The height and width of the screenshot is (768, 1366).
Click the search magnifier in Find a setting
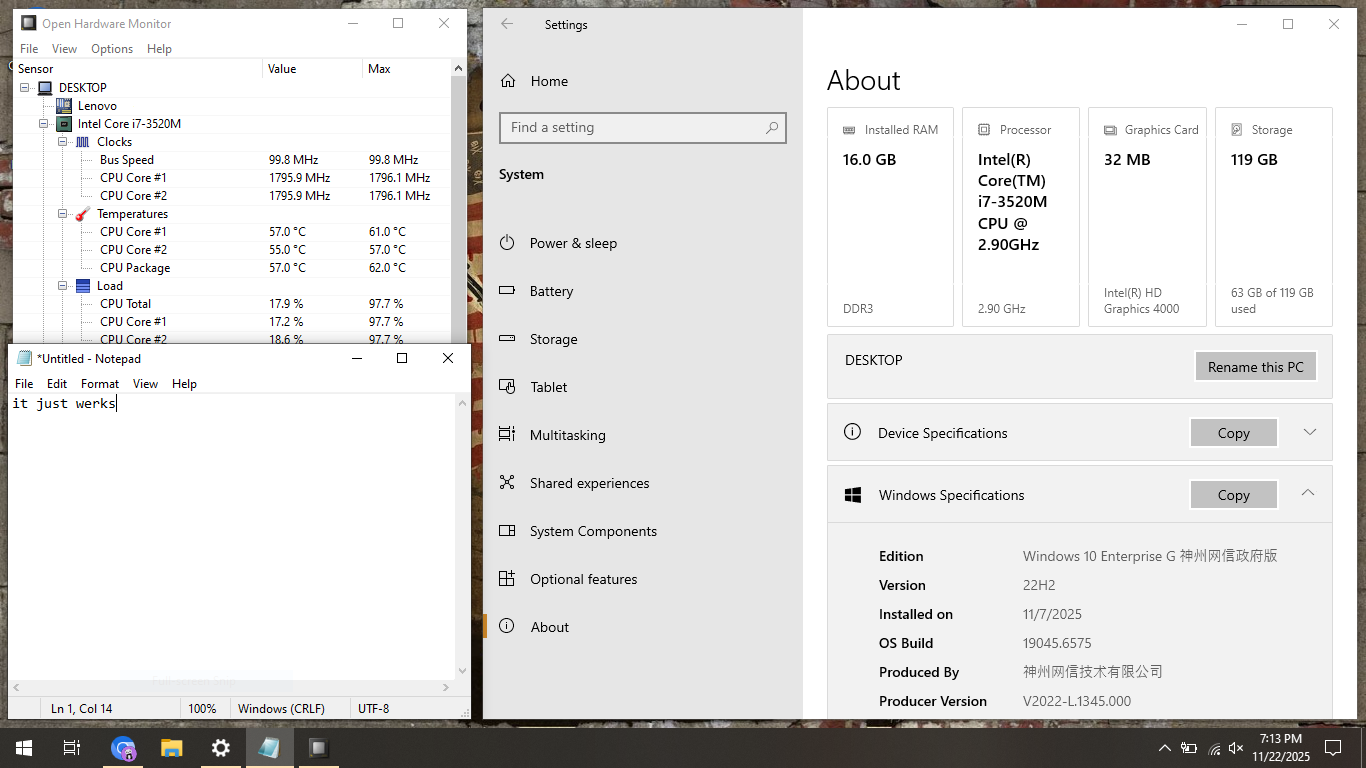(772, 127)
